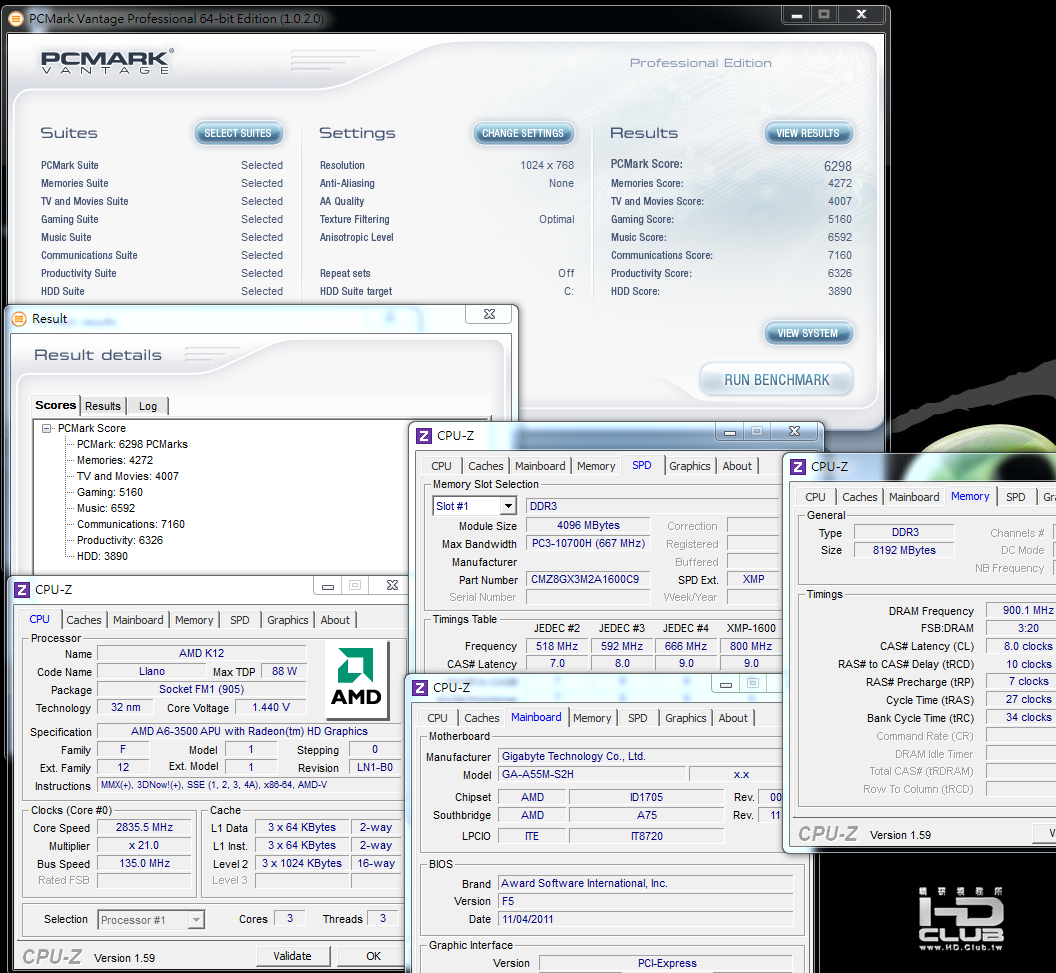Open the Graphics tab in SPD window
1056x973 pixels.
689,466
